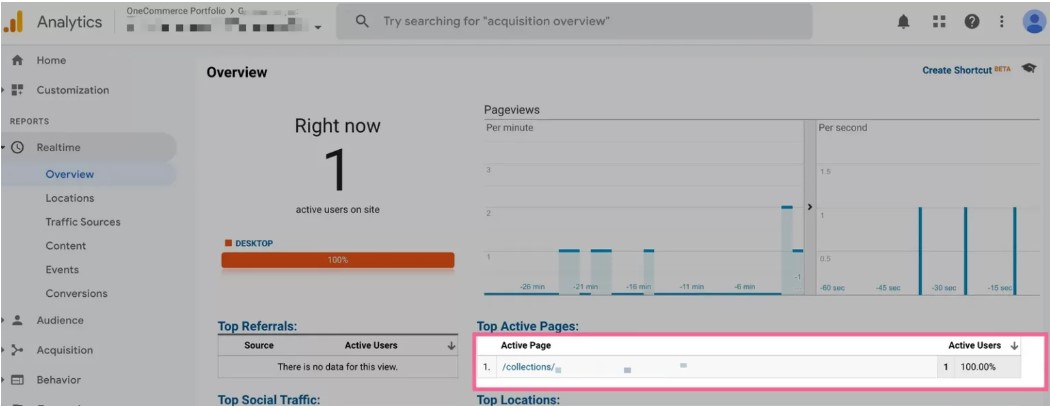1050x406 pixels.
Task: Open the account property dropdown arrow
Action: pyautogui.click(x=318, y=27)
